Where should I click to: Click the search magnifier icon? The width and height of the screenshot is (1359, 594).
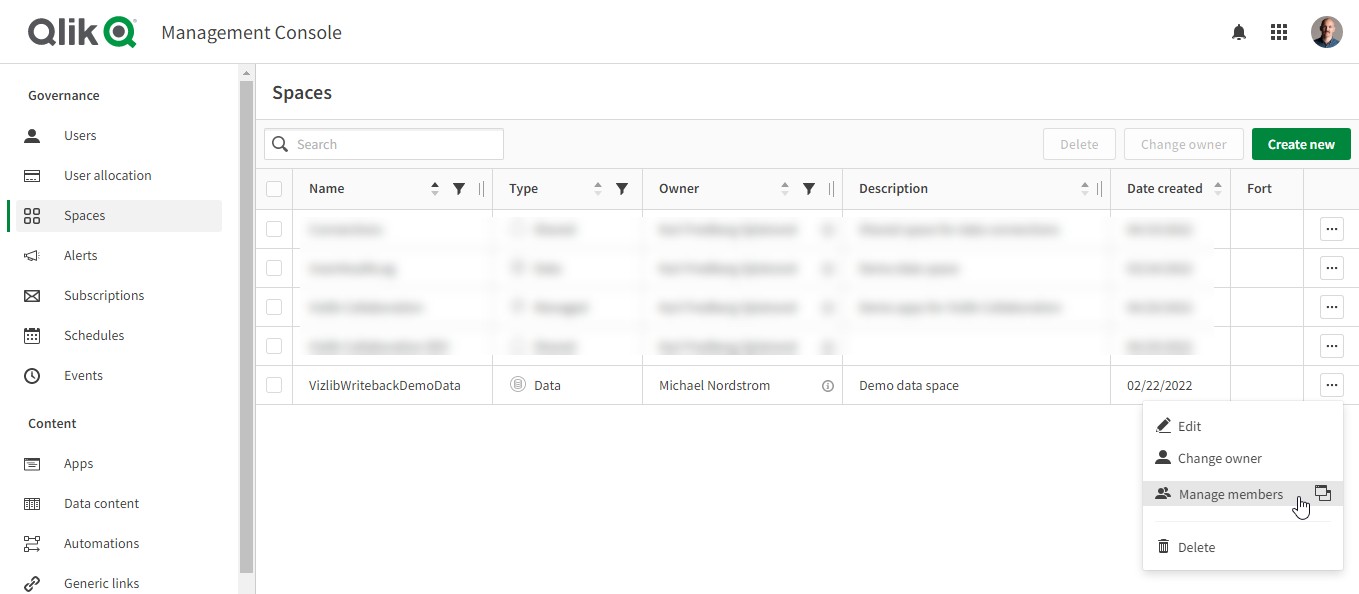pyautogui.click(x=280, y=144)
